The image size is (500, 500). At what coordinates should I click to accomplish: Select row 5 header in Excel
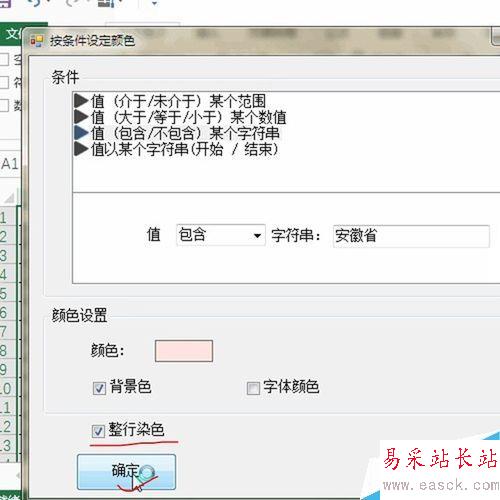(x=8, y=294)
